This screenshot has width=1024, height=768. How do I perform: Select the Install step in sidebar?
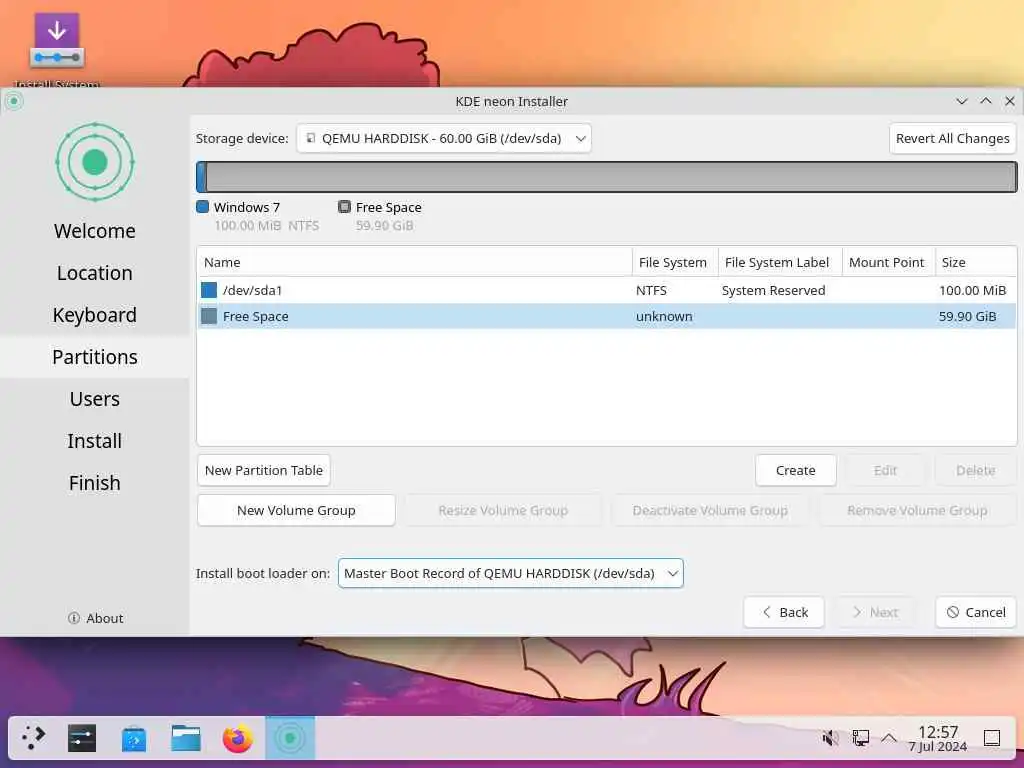pos(95,441)
